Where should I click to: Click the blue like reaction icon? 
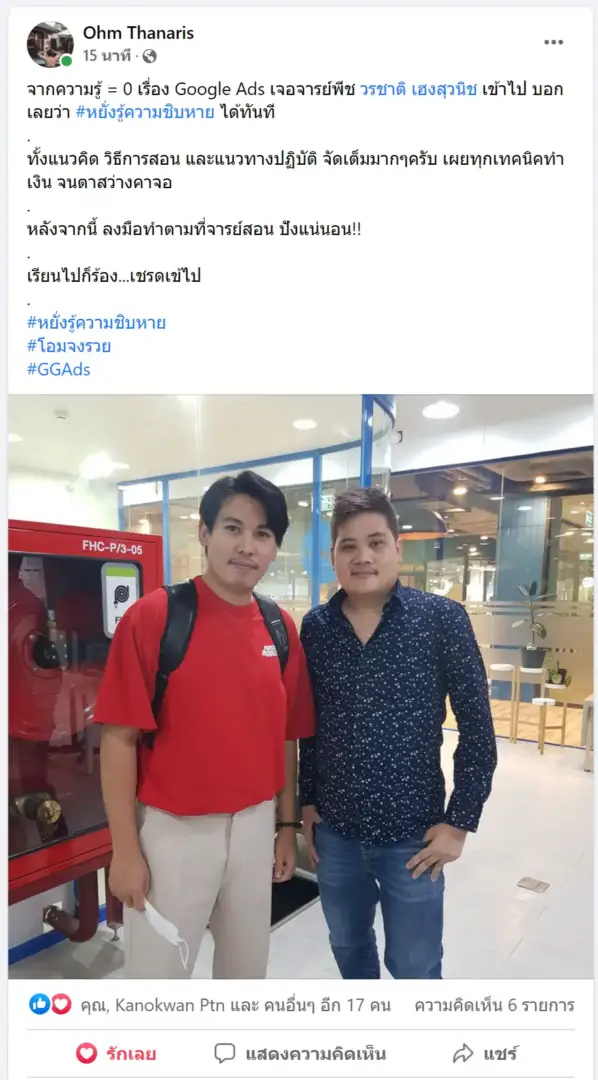39,1004
